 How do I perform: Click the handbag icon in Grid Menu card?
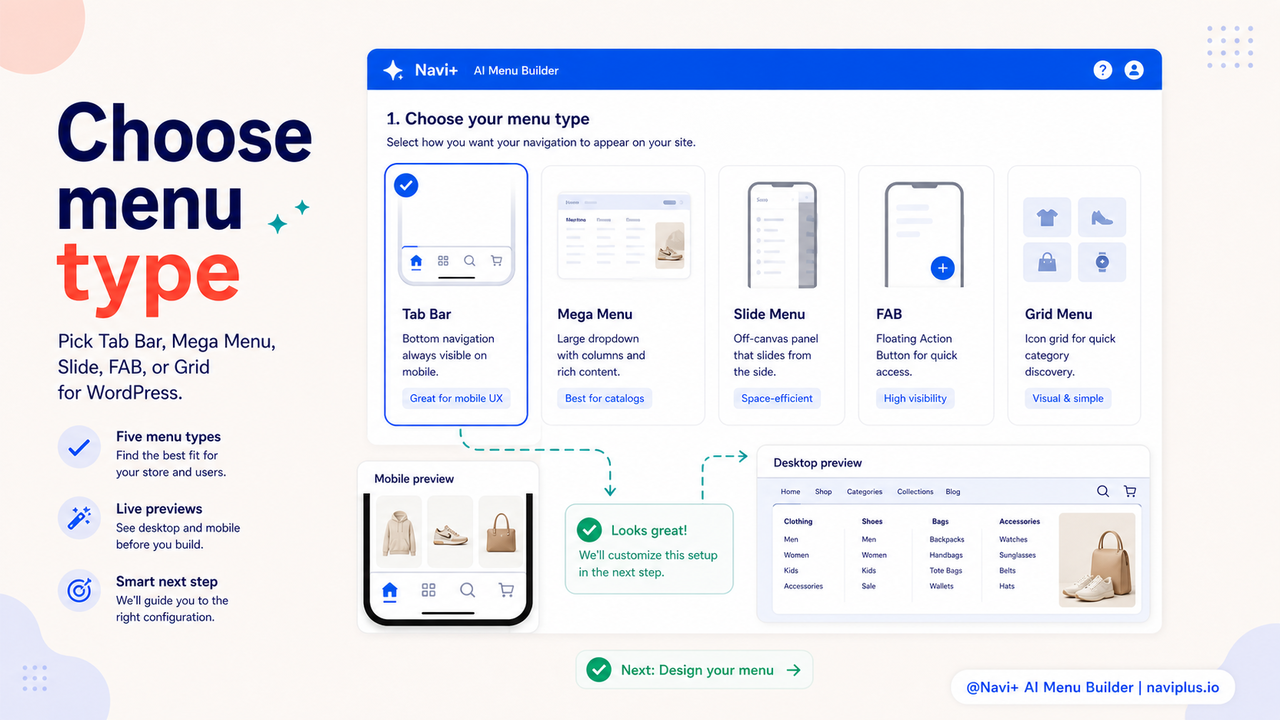pyautogui.click(x=1047, y=262)
